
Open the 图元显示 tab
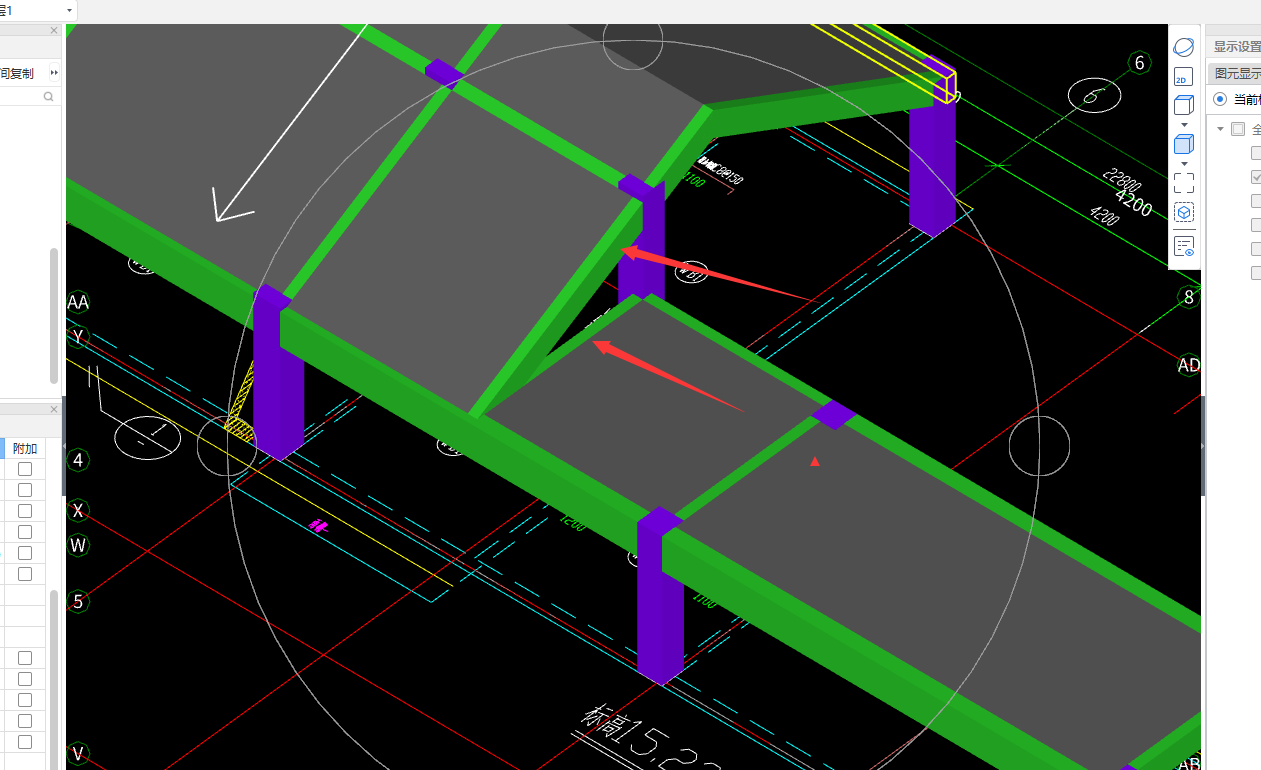[x=1236, y=73]
